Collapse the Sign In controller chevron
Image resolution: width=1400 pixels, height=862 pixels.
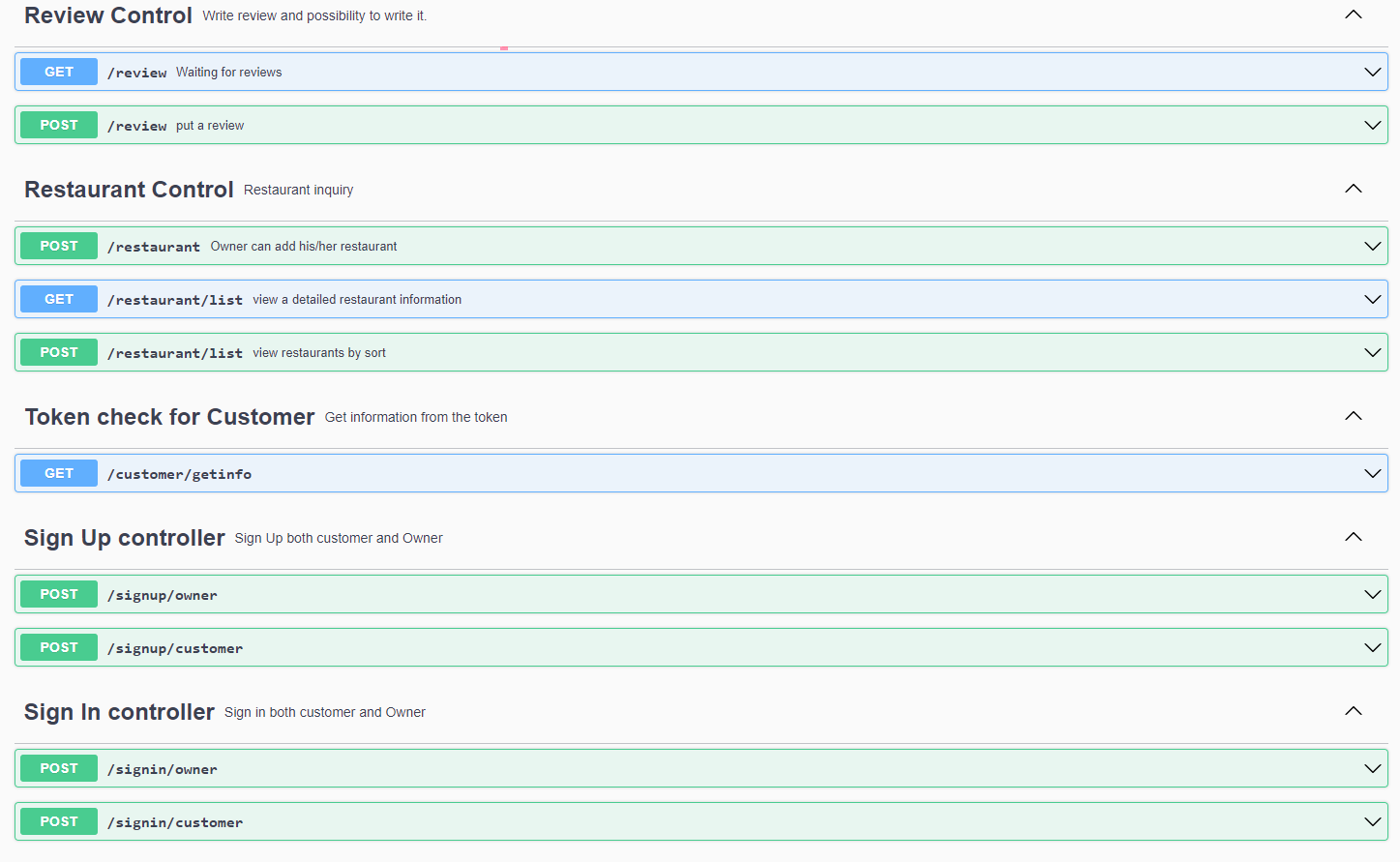click(1354, 711)
